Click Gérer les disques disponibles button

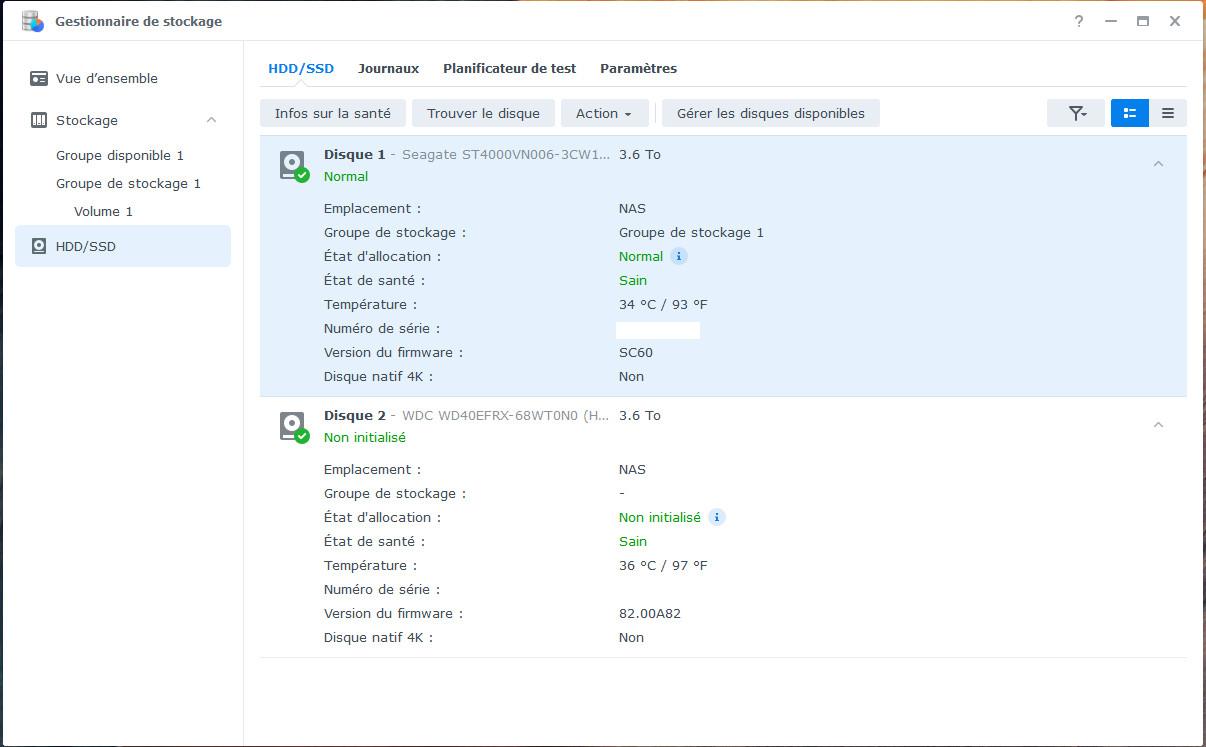click(x=770, y=113)
